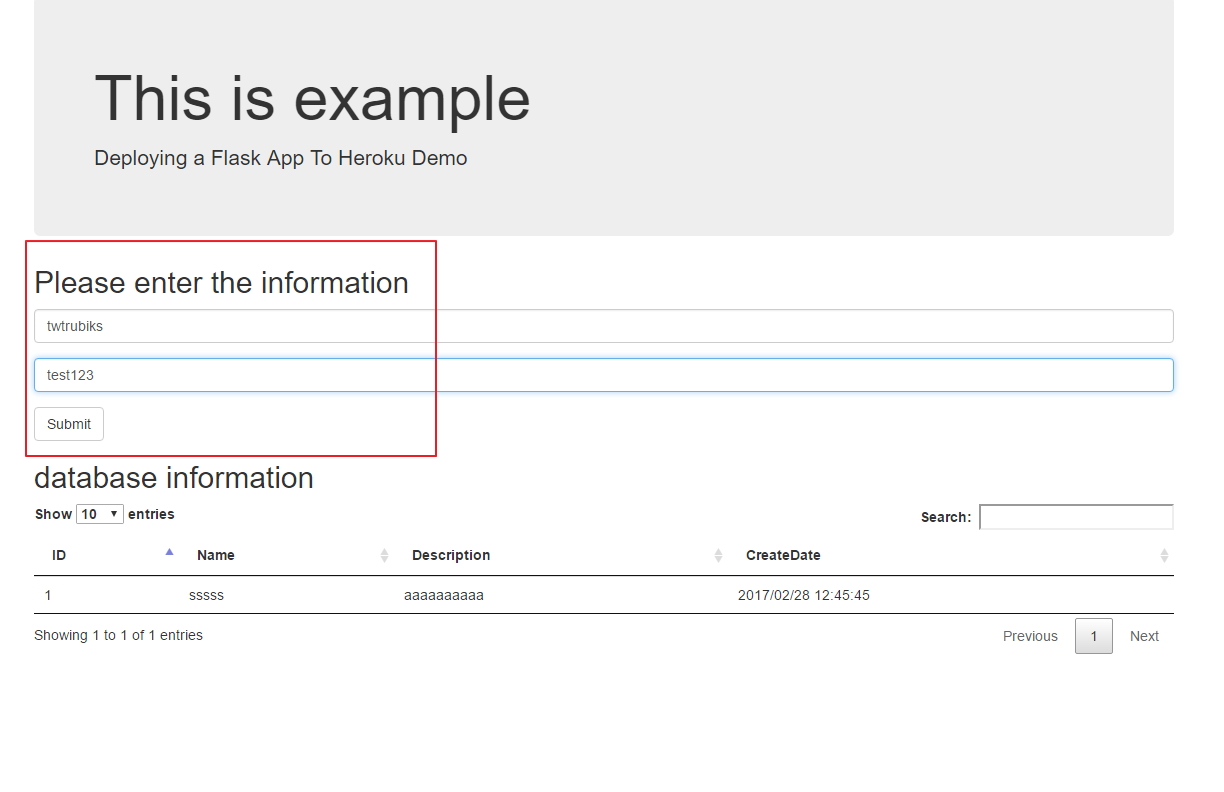Go to the Previous page
The image size is (1224, 792).
(x=1030, y=636)
